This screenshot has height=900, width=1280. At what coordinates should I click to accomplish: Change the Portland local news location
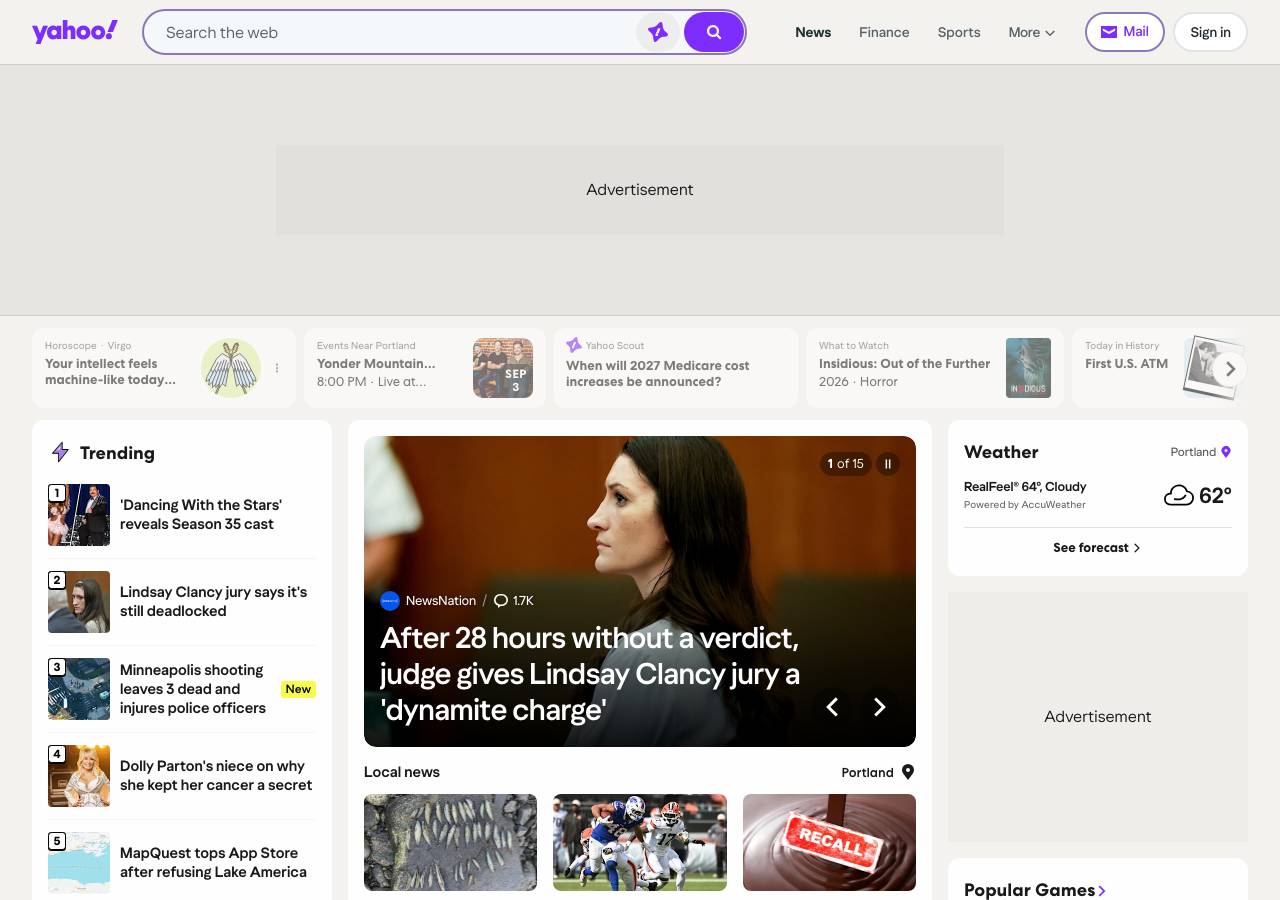pos(878,772)
